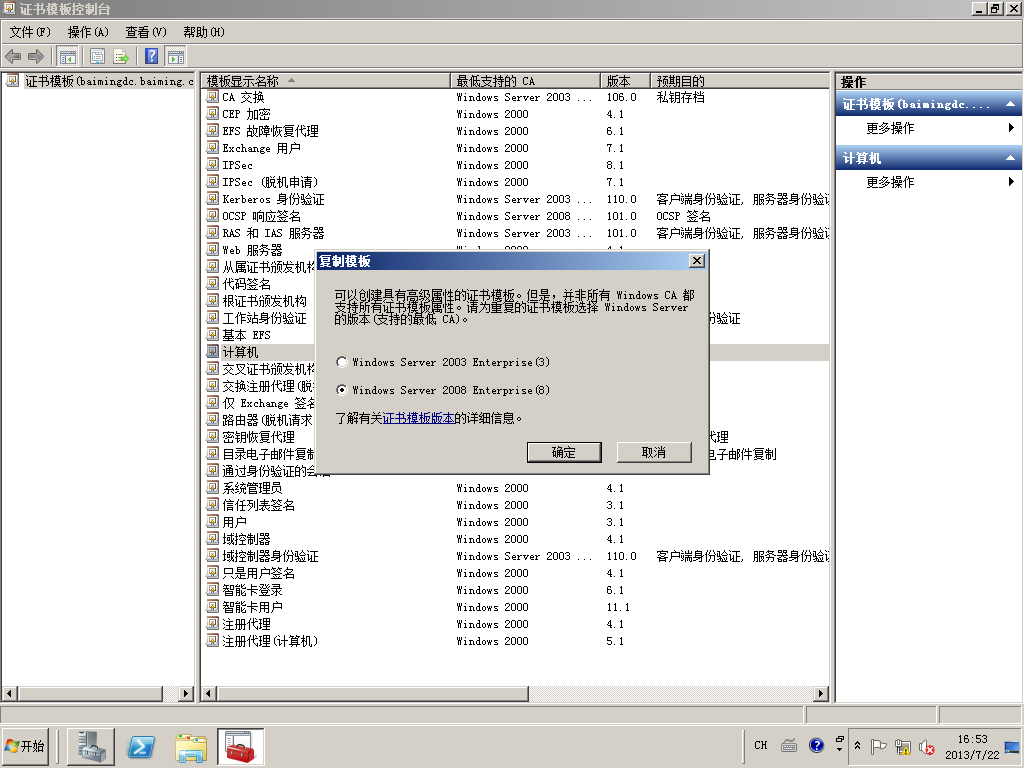This screenshot has width=1024, height=768.
Task: Select the OCSP 响应签名 template row
Action: (517, 216)
